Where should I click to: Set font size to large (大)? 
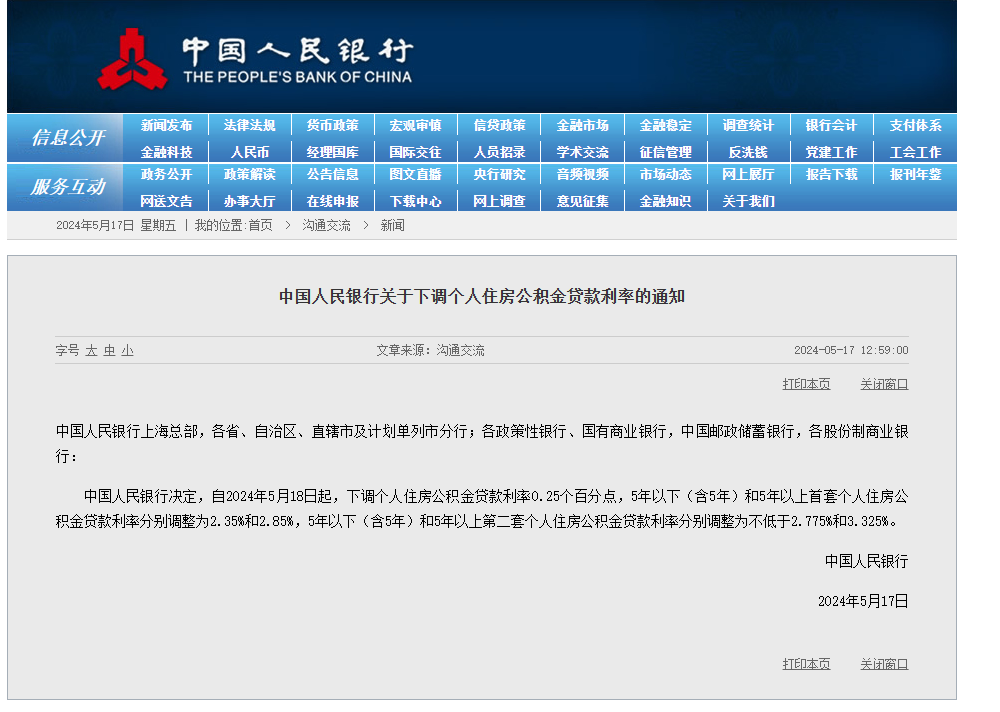[x=91, y=351]
